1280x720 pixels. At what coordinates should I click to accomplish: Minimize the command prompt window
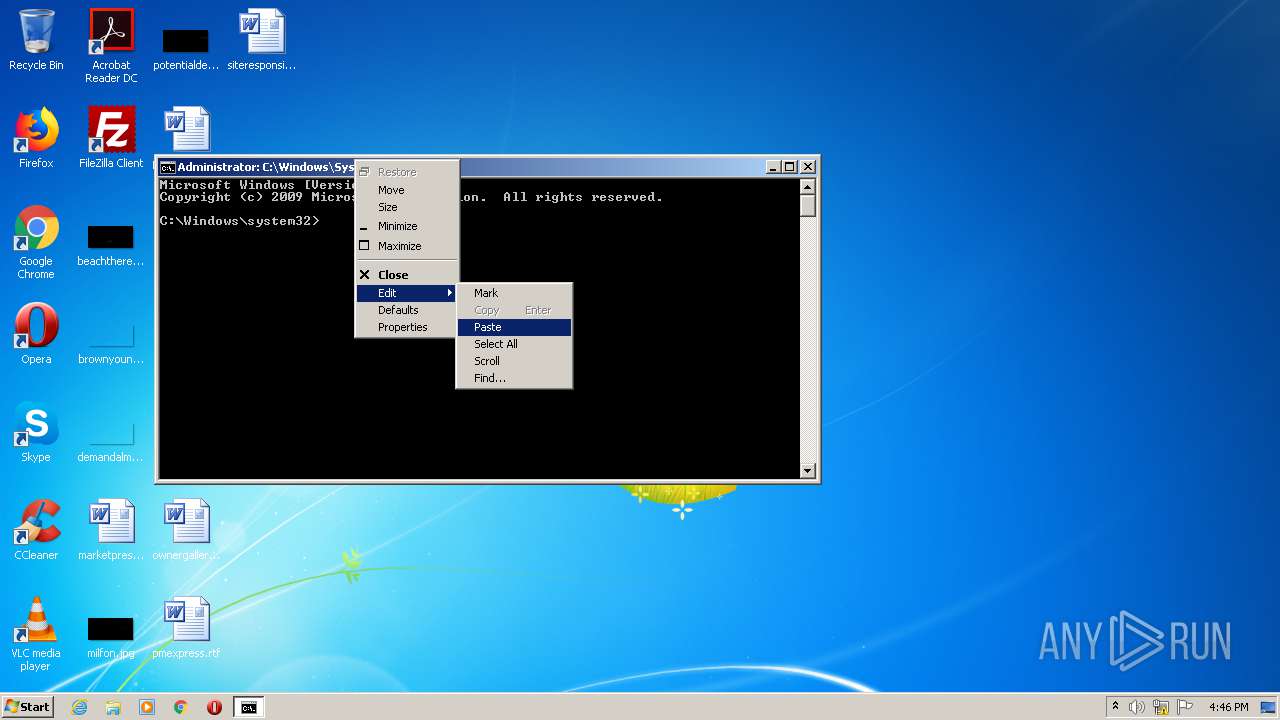tap(774, 167)
